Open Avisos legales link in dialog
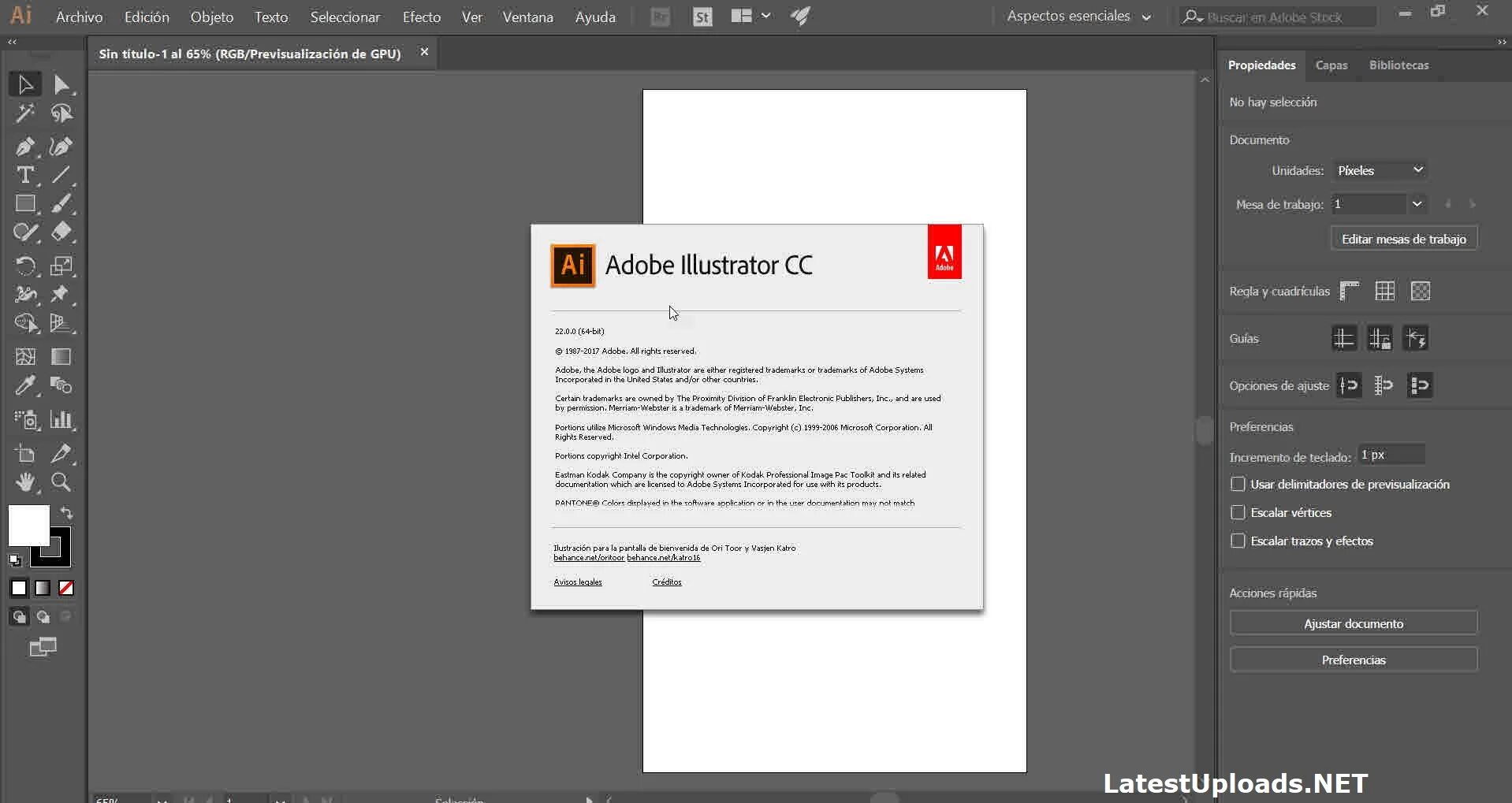Screen dimensions: 1512x803 pyautogui.click(x=578, y=582)
